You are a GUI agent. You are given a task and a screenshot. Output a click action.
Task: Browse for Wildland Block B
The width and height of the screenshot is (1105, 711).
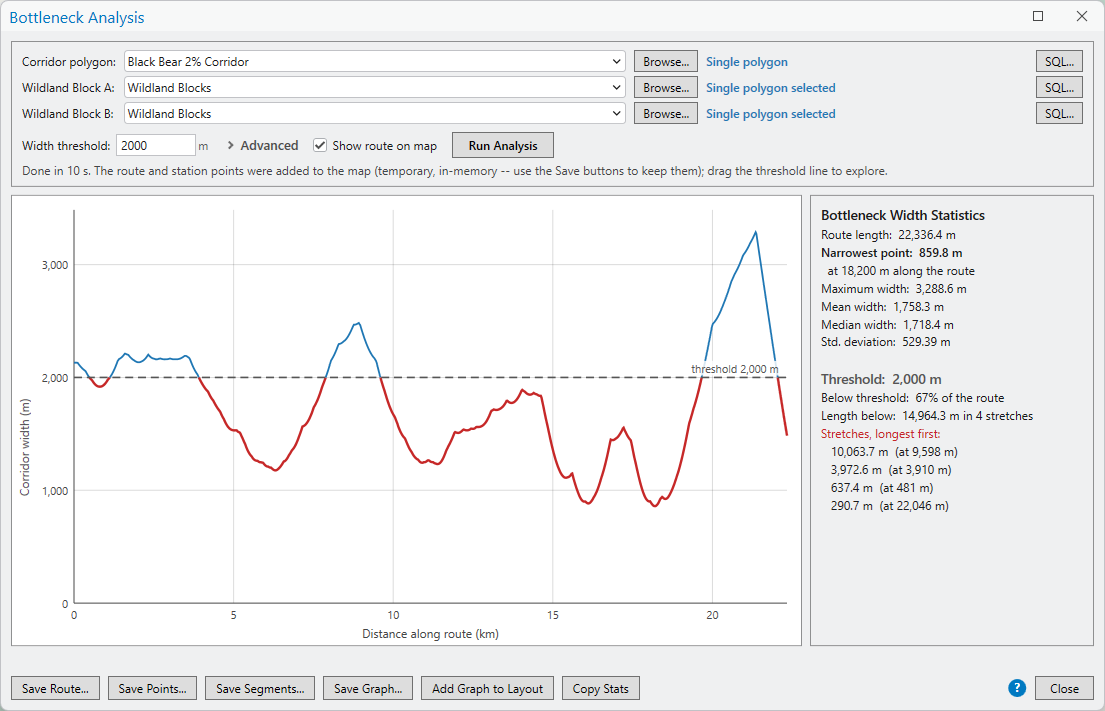pos(665,114)
